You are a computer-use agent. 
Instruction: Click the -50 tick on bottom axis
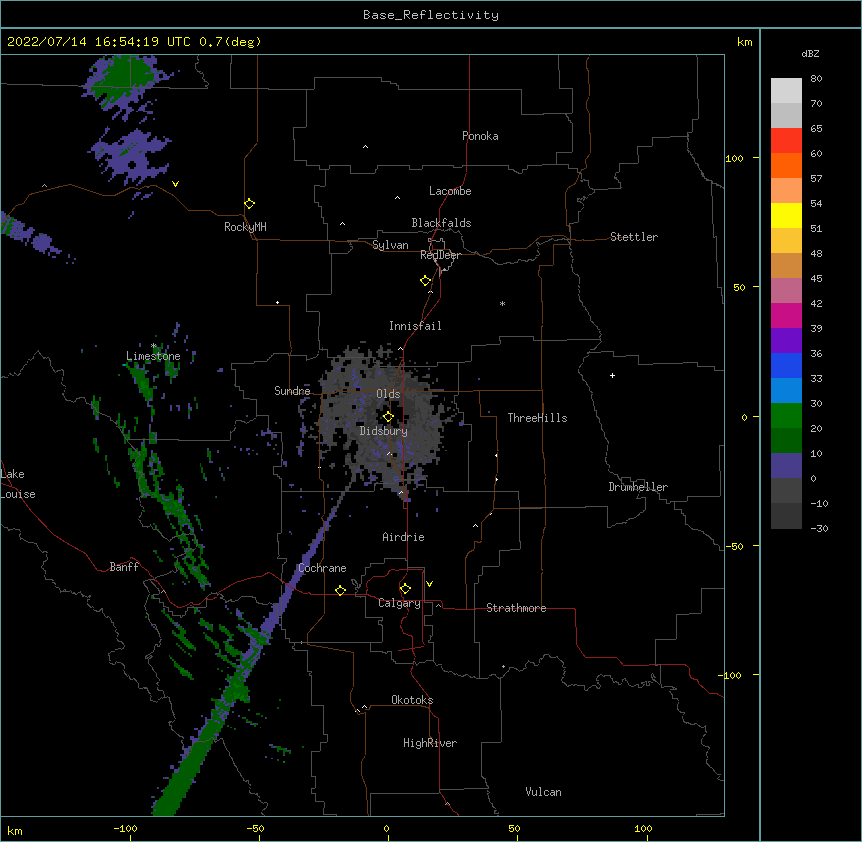256,828
